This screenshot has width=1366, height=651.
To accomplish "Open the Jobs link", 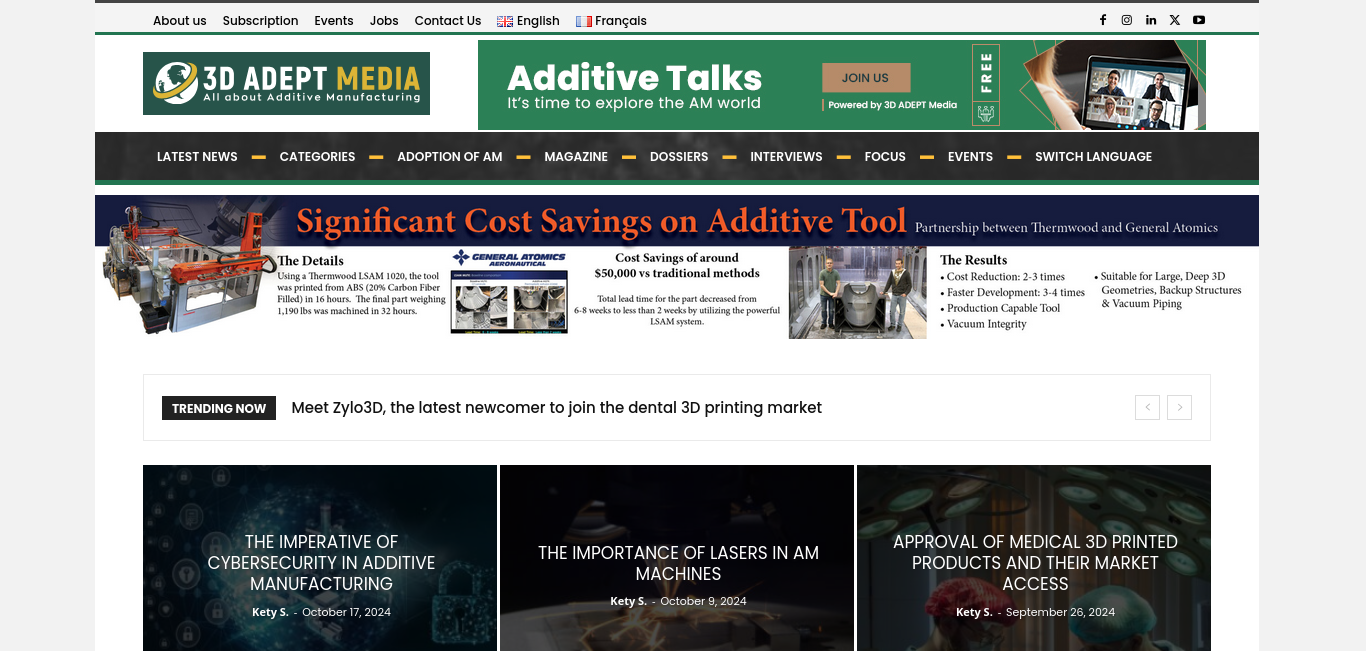I will (384, 21).
